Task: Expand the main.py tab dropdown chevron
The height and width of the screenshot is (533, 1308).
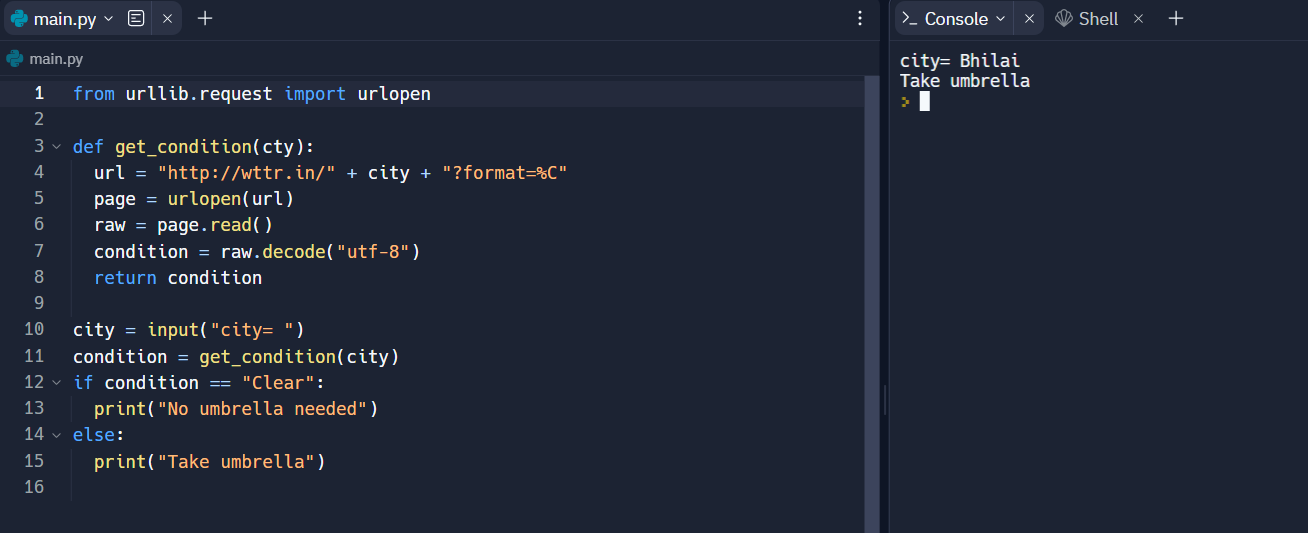Action: click(x=109, y=19)
